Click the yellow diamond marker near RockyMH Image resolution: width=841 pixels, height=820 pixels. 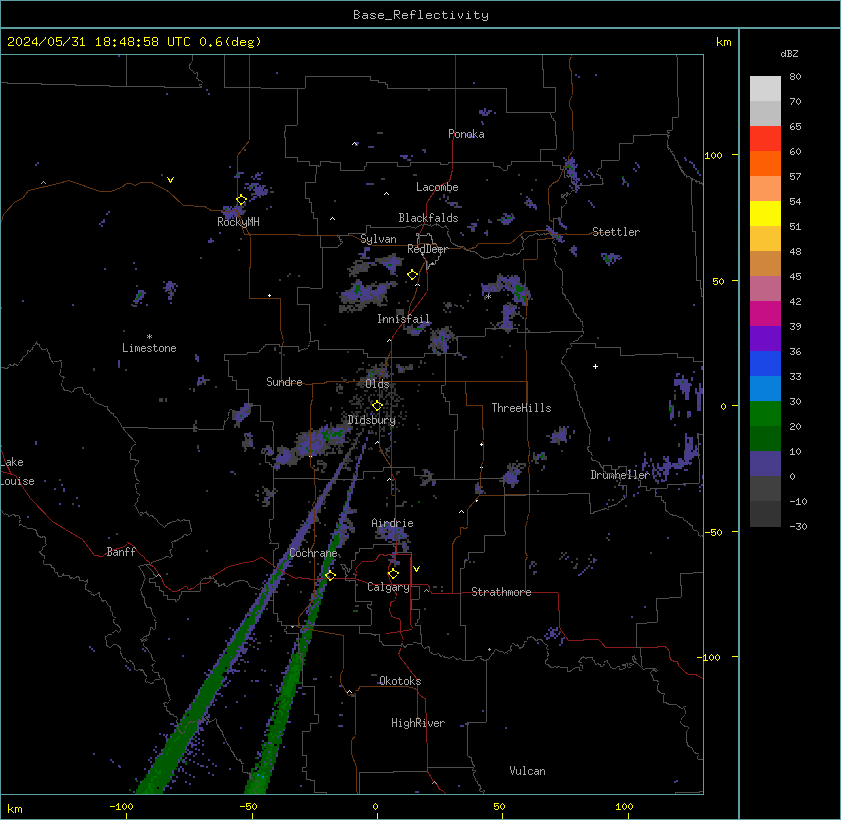tap(241, 200)
